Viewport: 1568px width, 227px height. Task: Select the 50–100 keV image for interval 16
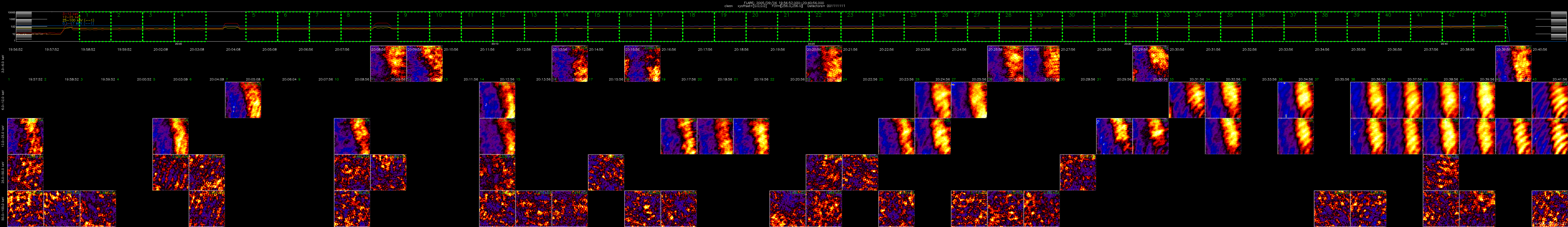[x=570, y=209]
